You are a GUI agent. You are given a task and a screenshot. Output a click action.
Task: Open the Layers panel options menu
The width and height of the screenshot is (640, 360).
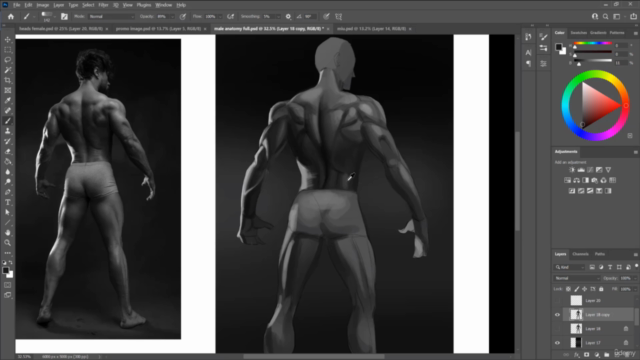pos(636,254)
